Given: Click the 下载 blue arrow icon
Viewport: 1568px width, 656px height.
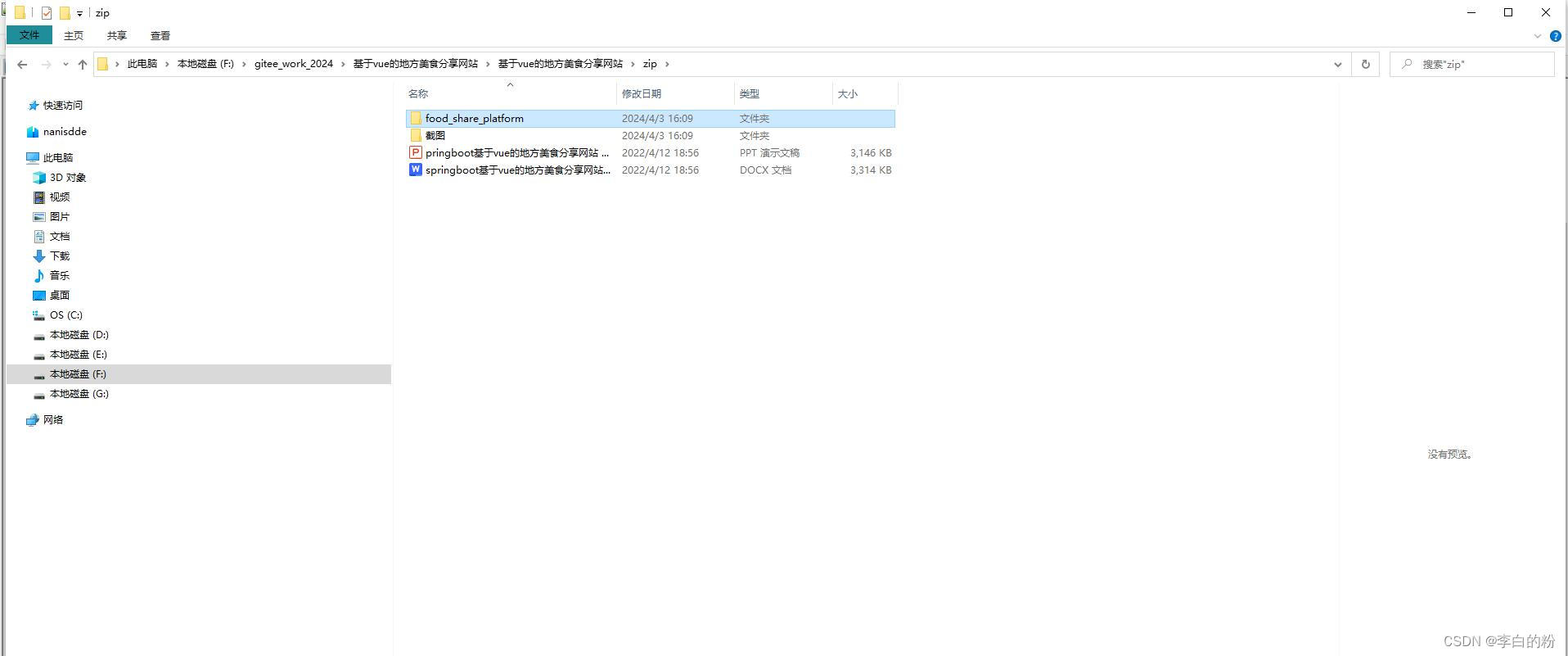Looking at the screenshot, I should tap(39, 256).
